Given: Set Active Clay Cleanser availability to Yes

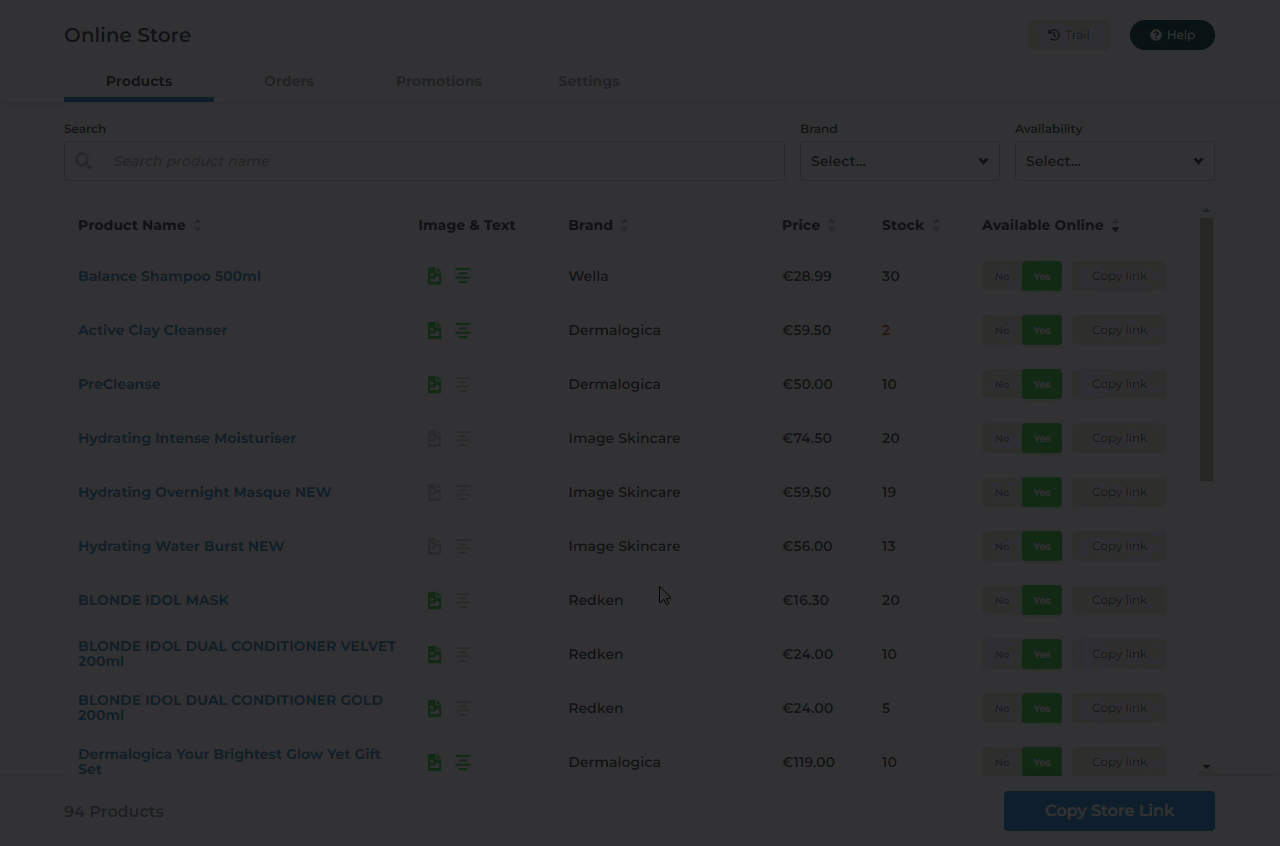Looking at the screenshot, I should click(1042, 330).
